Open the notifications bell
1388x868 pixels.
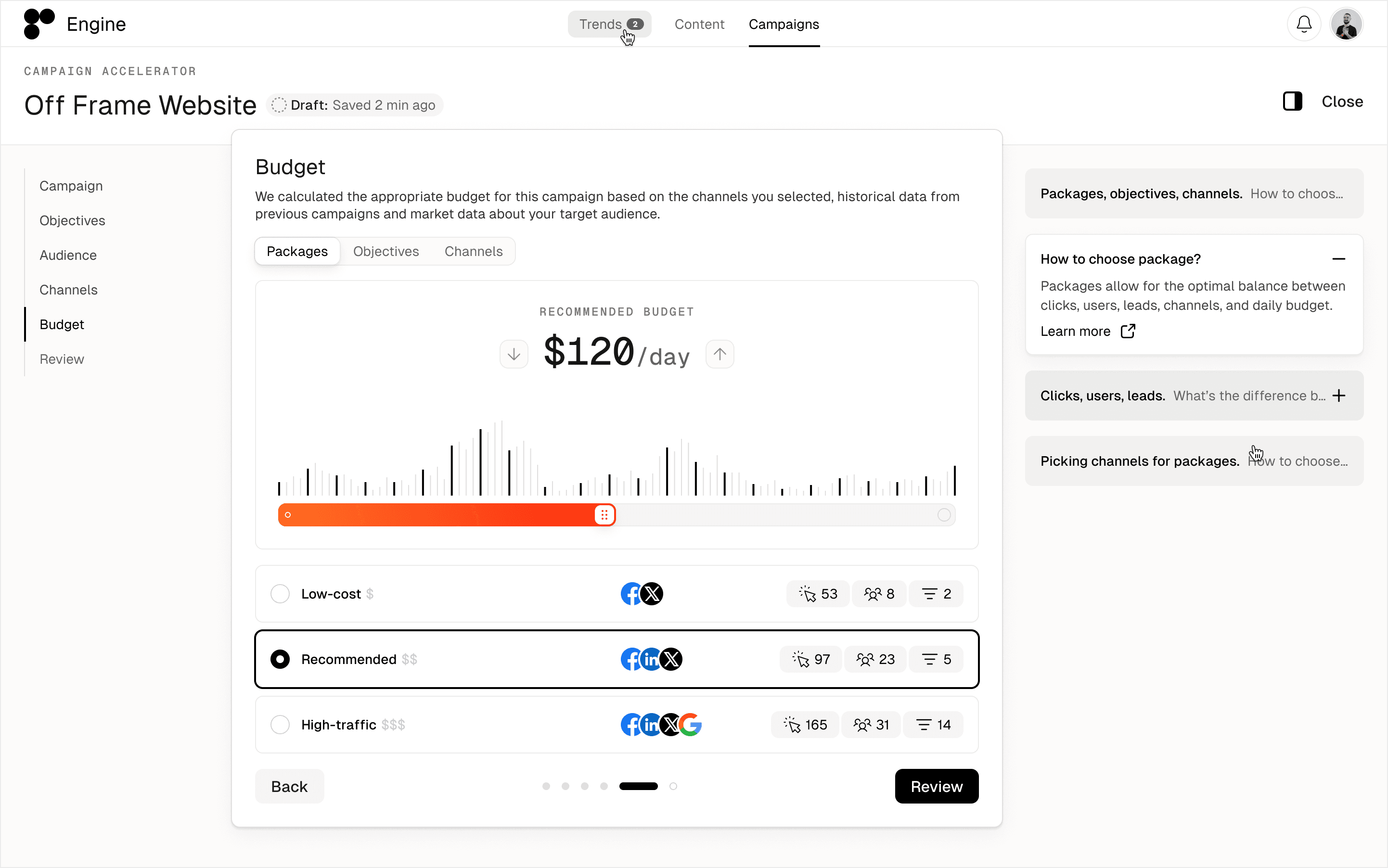click(x=1304, y=24)
